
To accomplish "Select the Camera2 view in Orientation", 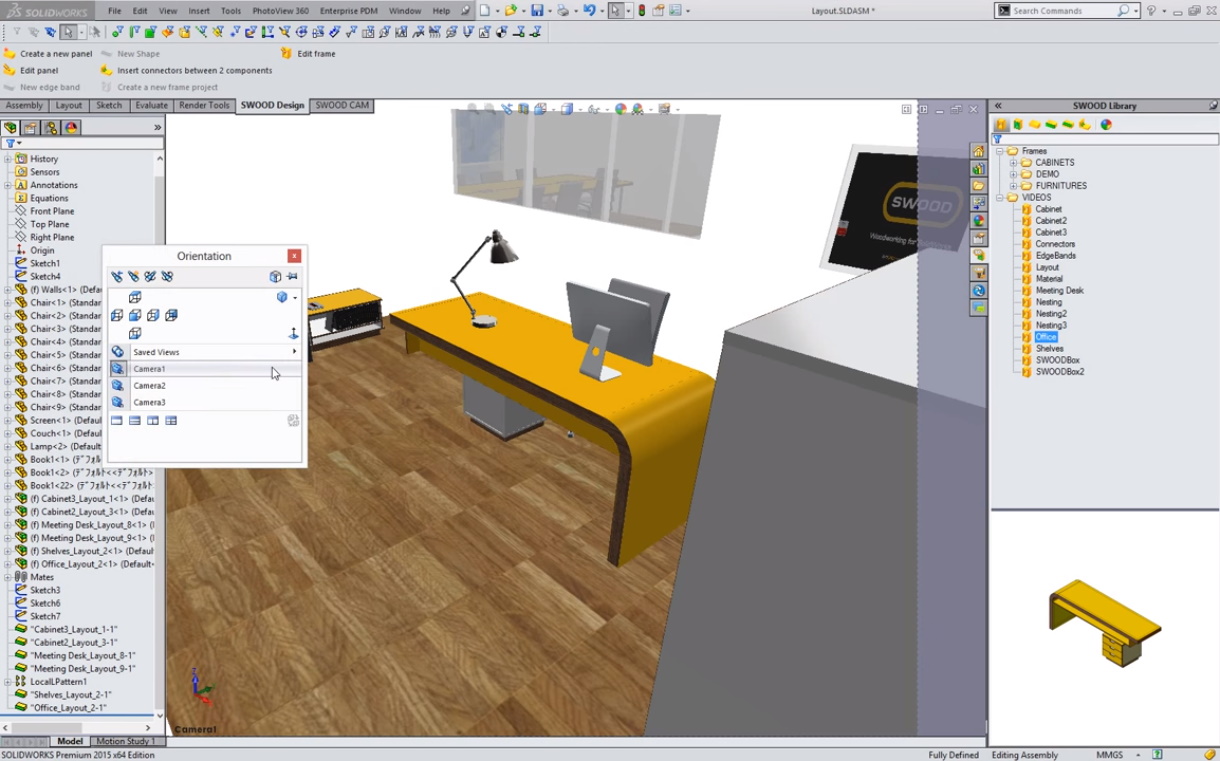I will pyautogui.click(x=149, y=386).
